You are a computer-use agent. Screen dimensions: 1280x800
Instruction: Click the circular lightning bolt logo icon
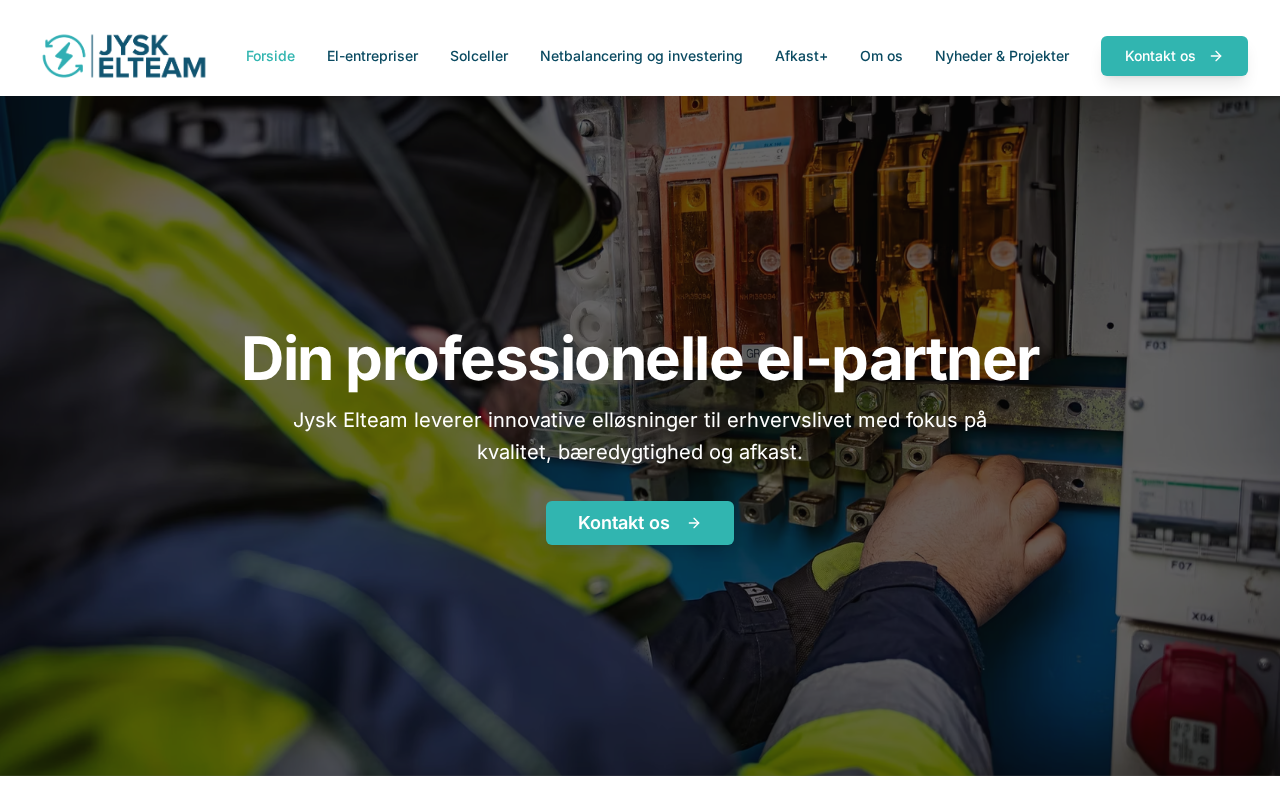pyautogui.click(x=64, y=56)
